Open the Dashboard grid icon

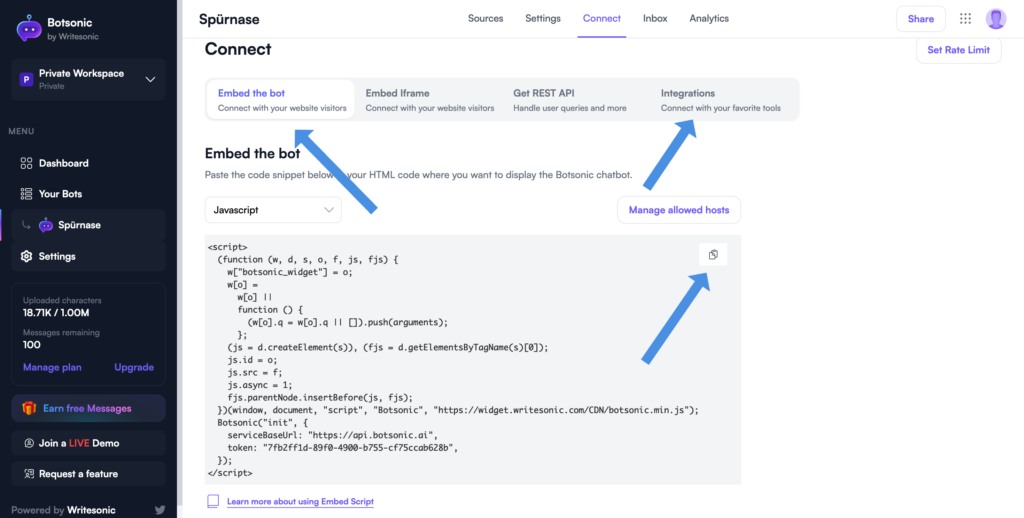(x=26, y=163)
